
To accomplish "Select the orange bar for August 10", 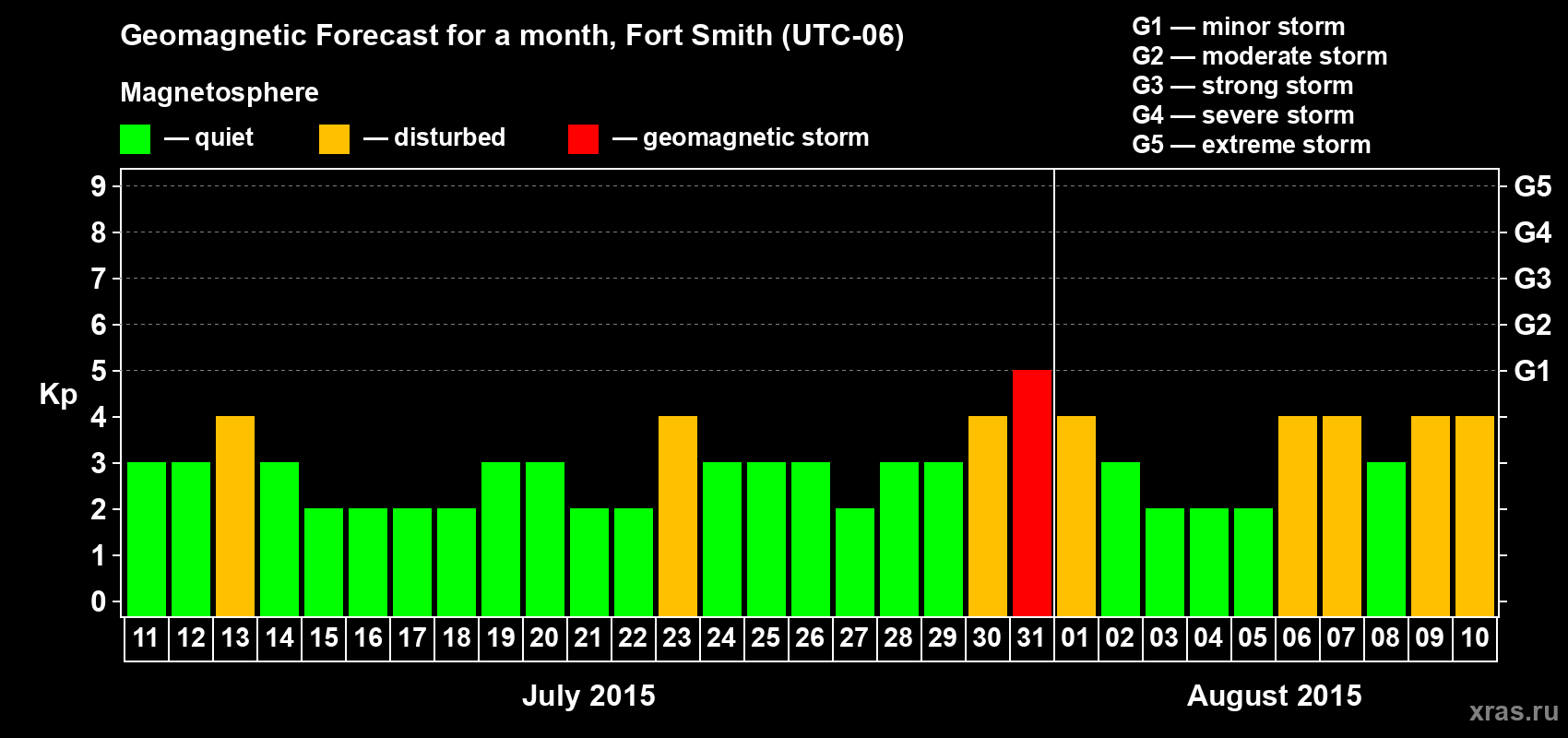I will click(x=1475, y=516).
